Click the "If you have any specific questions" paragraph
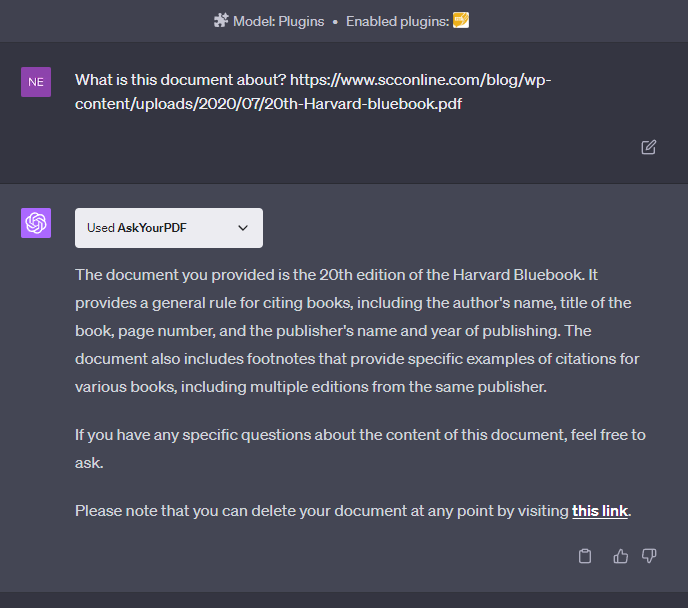Screen dimensions: 688x608 (360, 449)
